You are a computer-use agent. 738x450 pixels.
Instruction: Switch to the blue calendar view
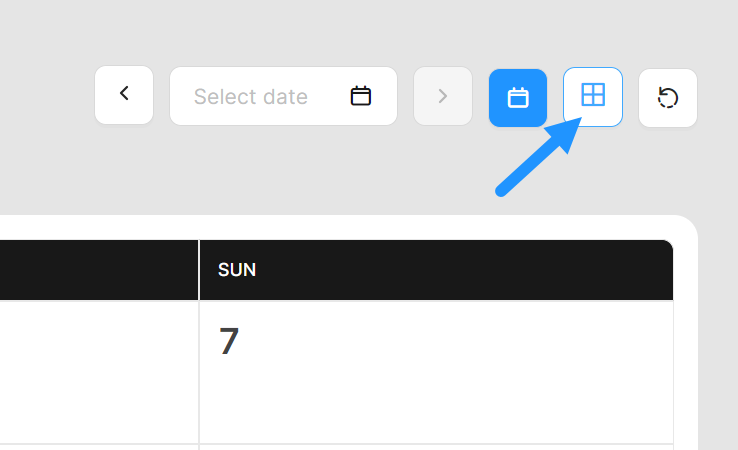[518, 97]
